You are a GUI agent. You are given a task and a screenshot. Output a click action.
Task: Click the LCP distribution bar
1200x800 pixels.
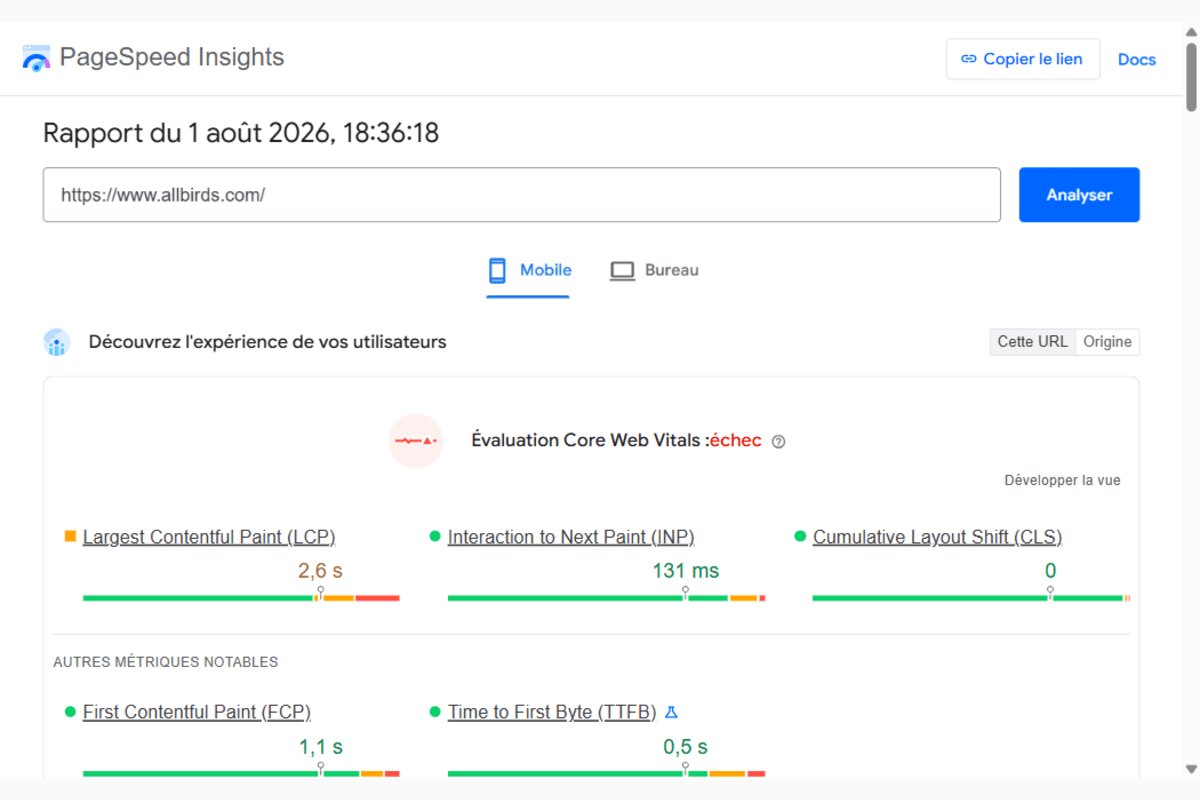click(241, 598)
